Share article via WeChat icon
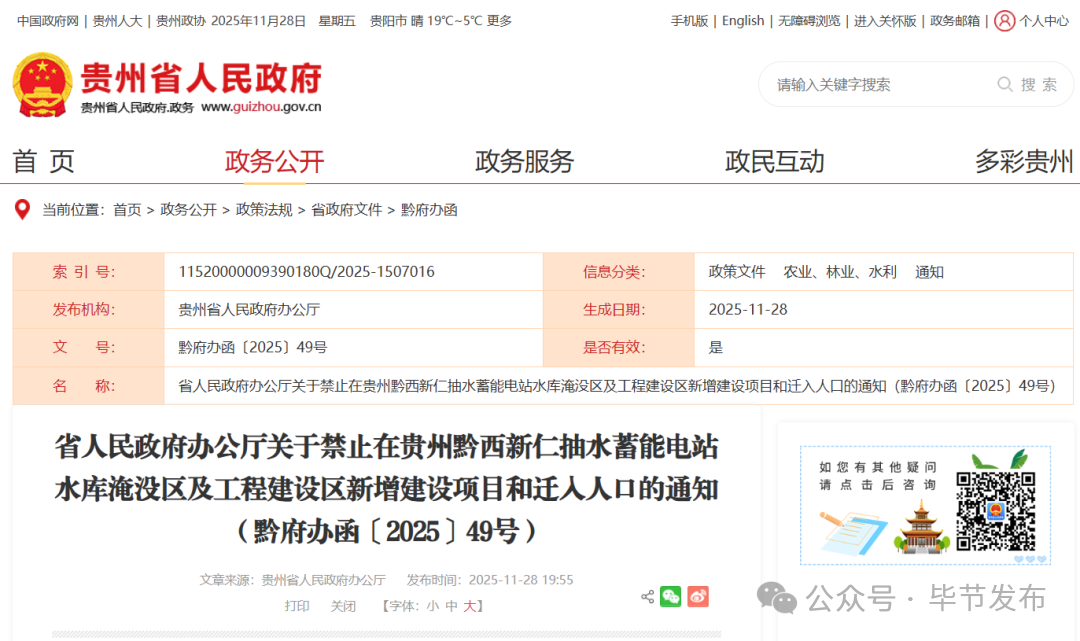This screenshot has height=641, width=1080. [670, 597]
